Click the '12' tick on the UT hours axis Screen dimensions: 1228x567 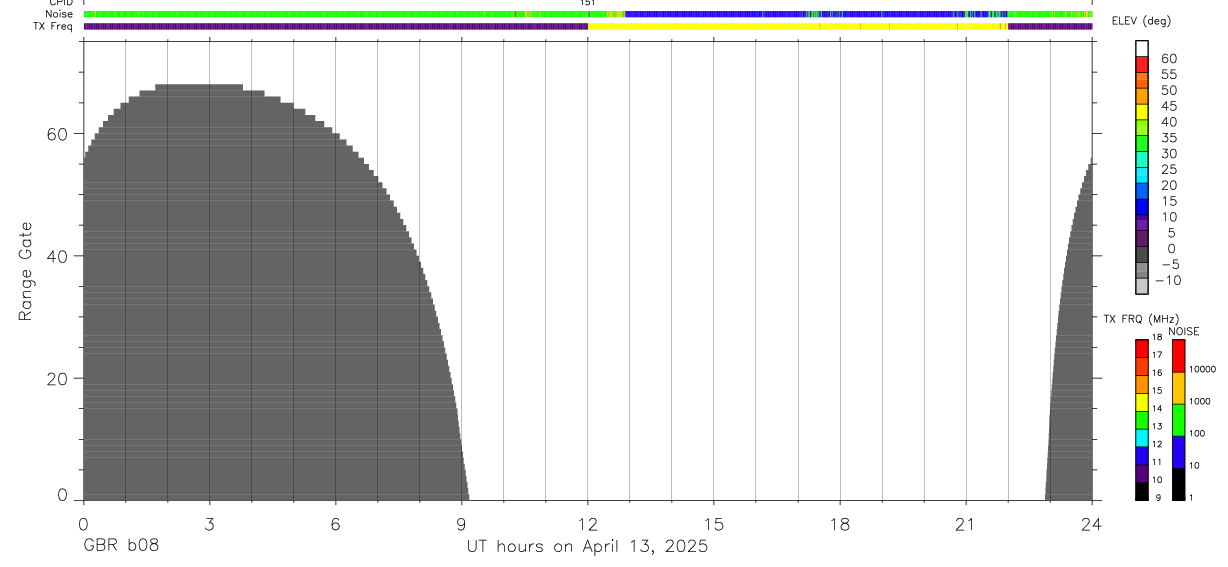587,524
